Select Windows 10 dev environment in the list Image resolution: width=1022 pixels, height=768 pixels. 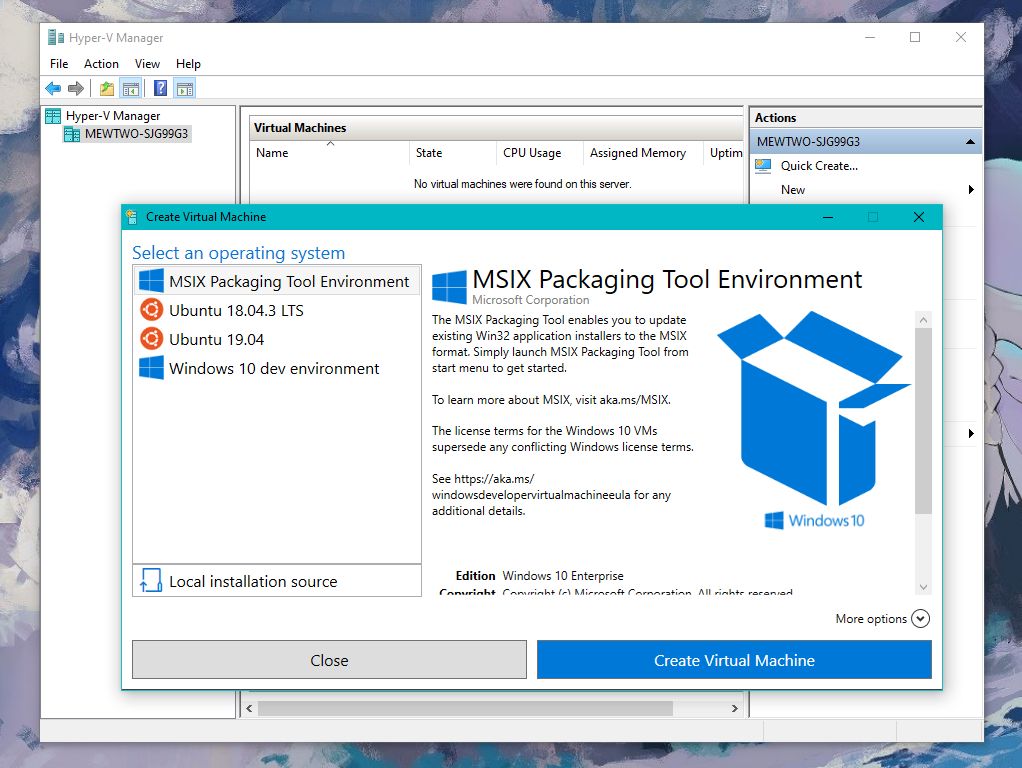pos(277,368)
